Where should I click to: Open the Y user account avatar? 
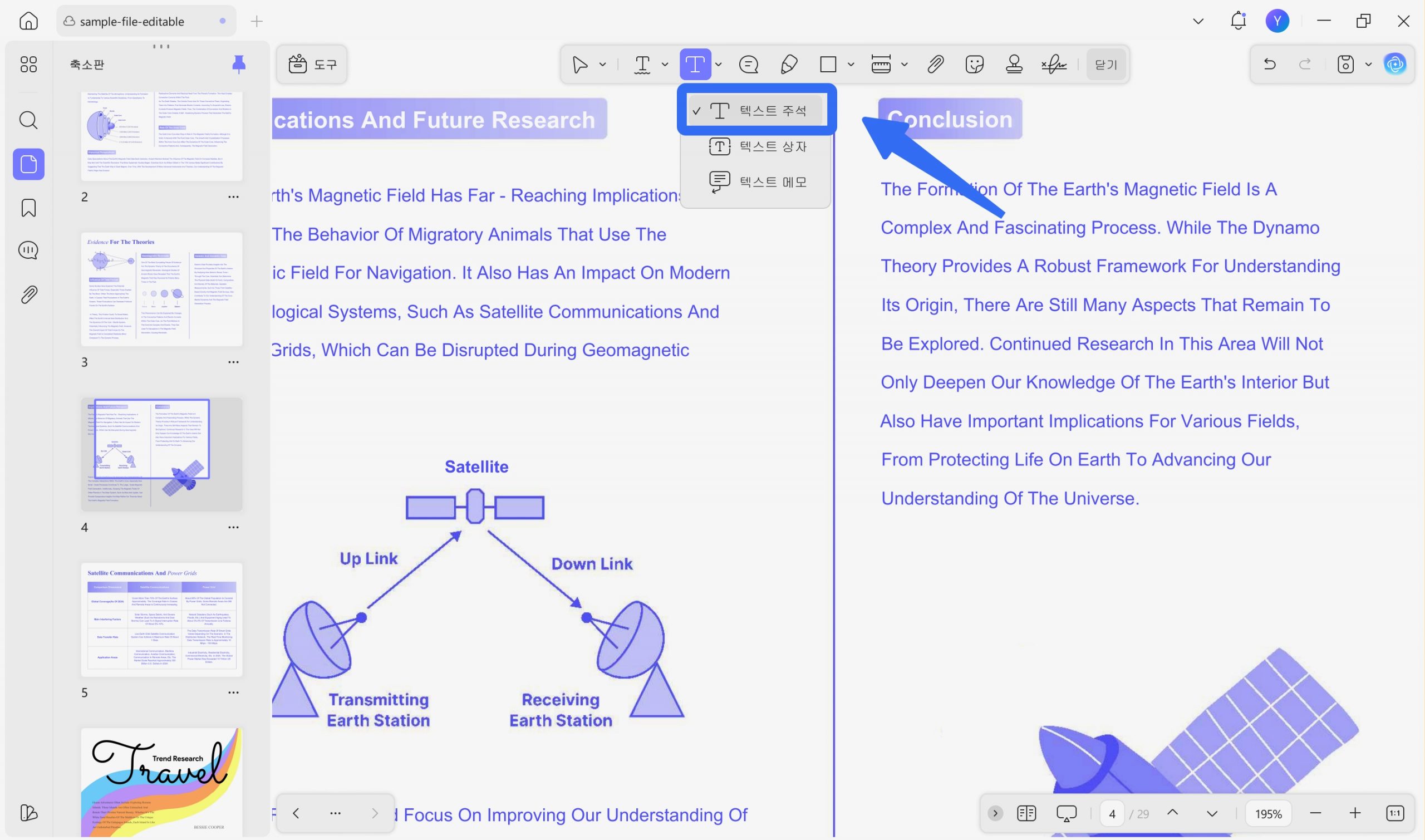[1277, 21]
